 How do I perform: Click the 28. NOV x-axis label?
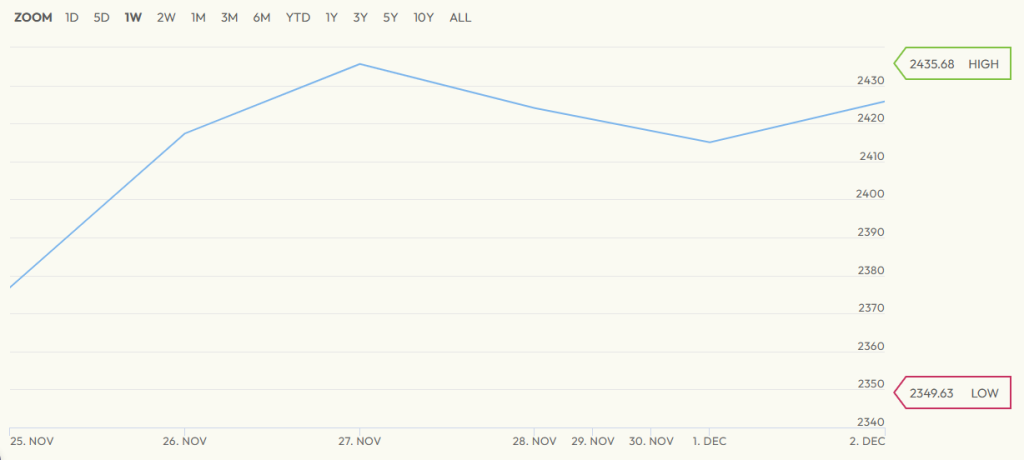coord(534,441)
